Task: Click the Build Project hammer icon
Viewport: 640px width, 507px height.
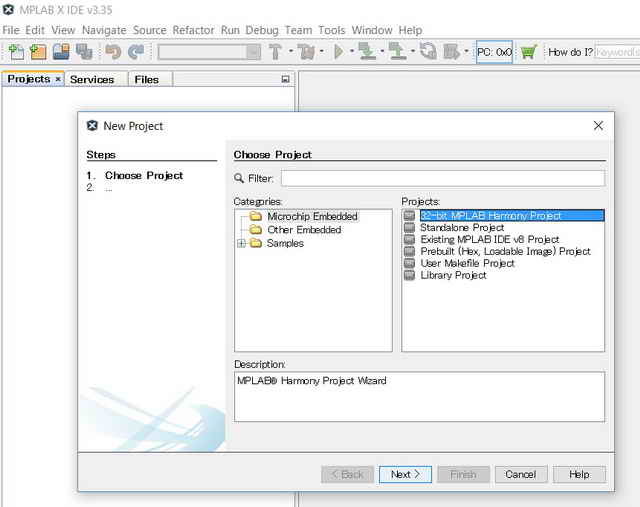Action: (276, 52)
